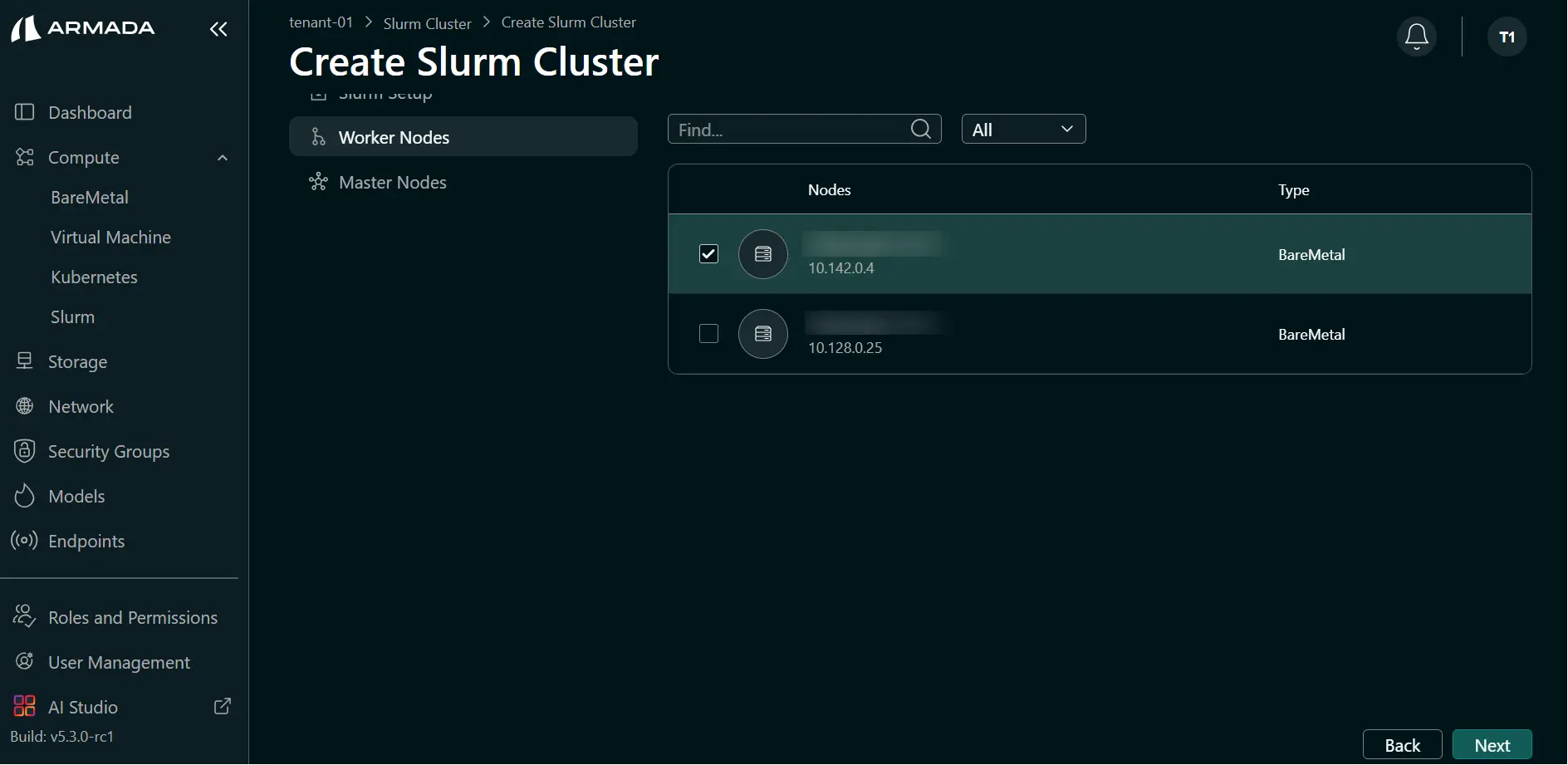Click the Compute nodes icon
Image resolution: width=1568 pixels, height=765 pixels.
(25, 157)
